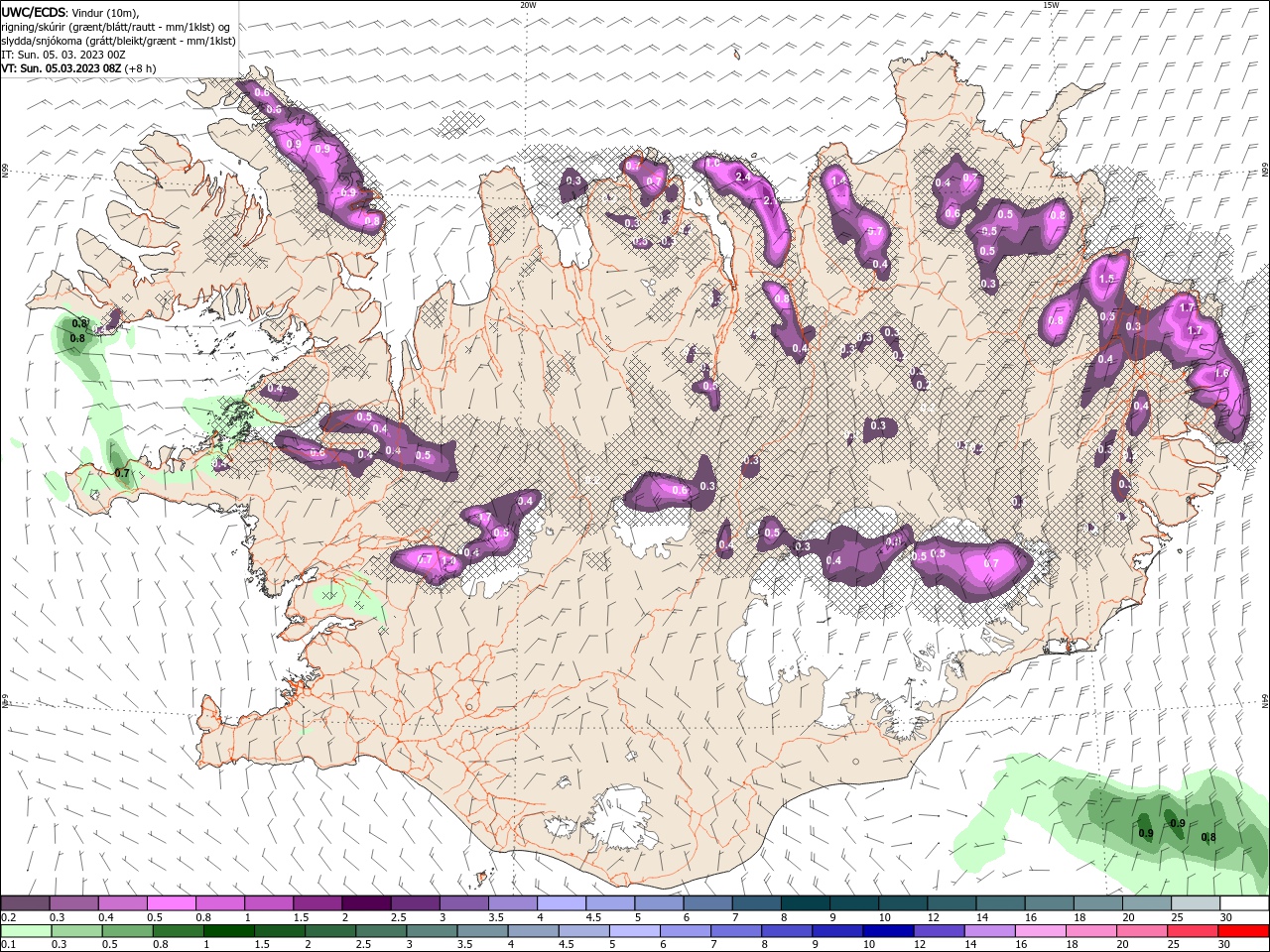Choose the light grey 25–30 snow swatch

pyautogui.click(x=1195, y=903)
